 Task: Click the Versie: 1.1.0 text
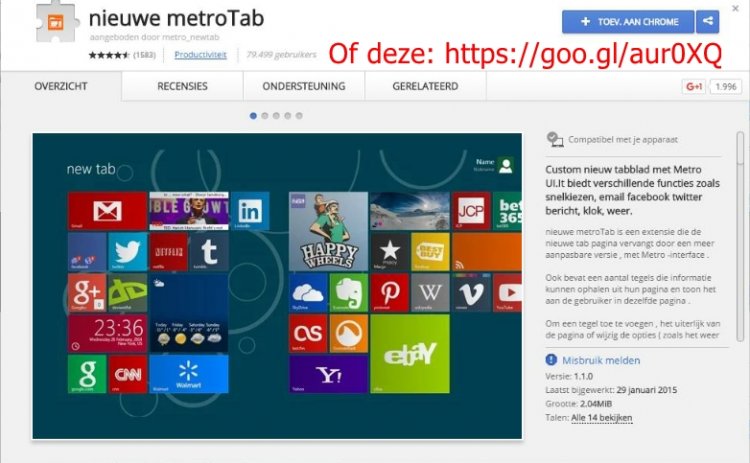[569, 376]
